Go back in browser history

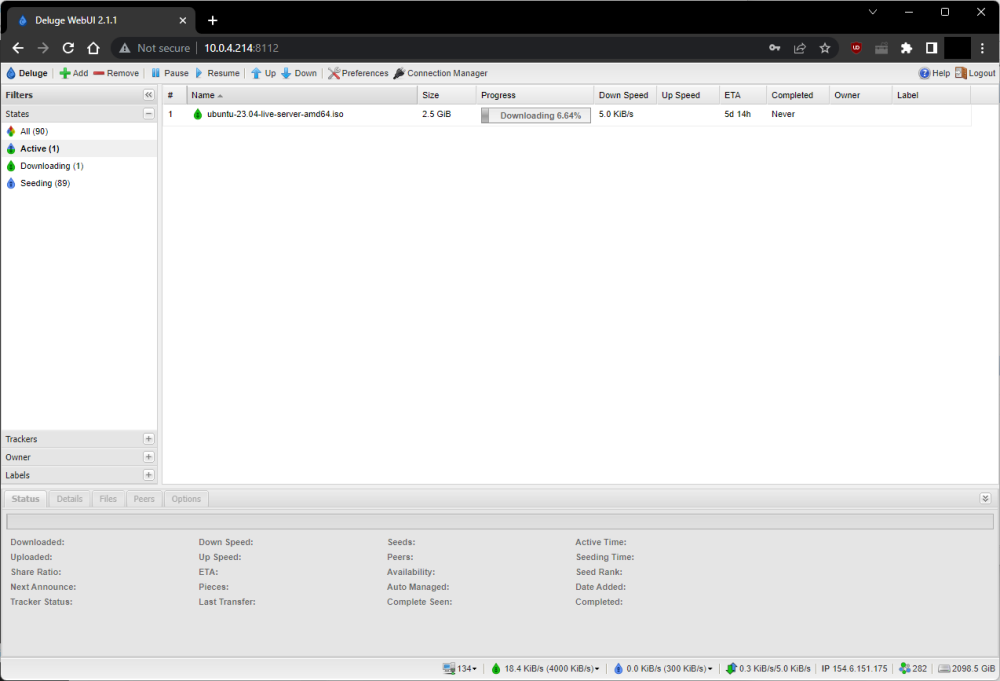pos(18,48)
